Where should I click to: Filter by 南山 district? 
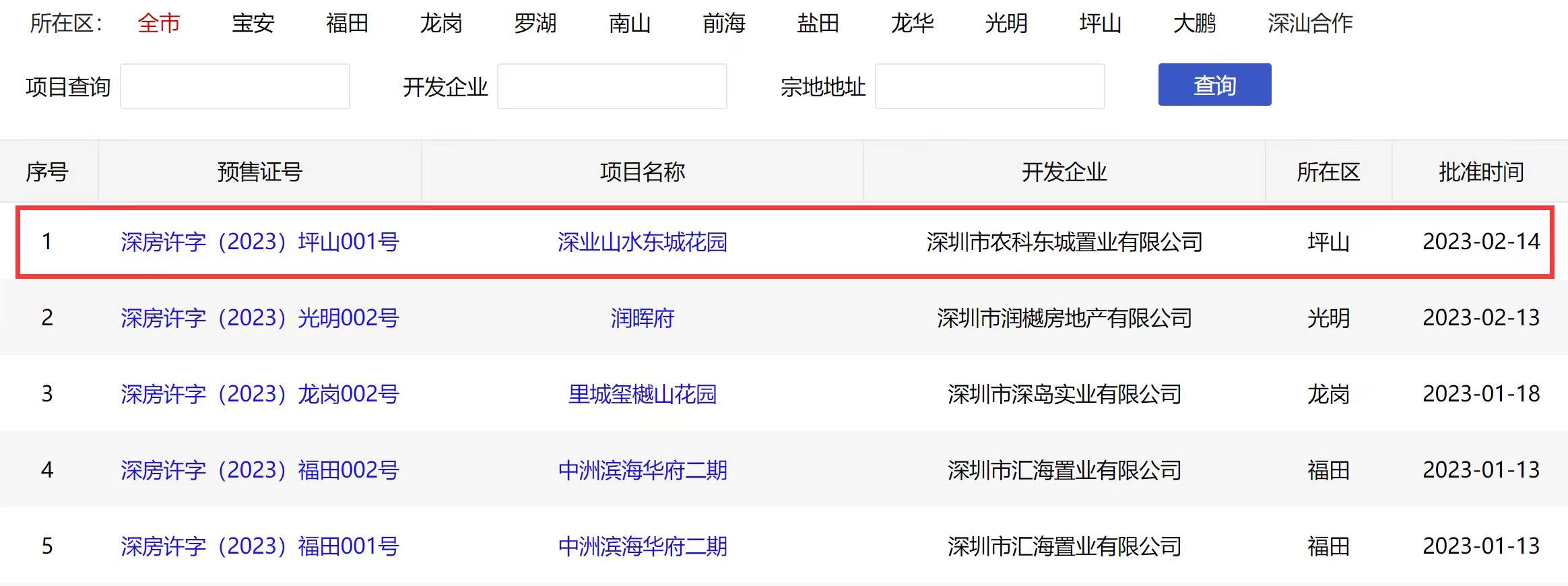tap(630, 24)
